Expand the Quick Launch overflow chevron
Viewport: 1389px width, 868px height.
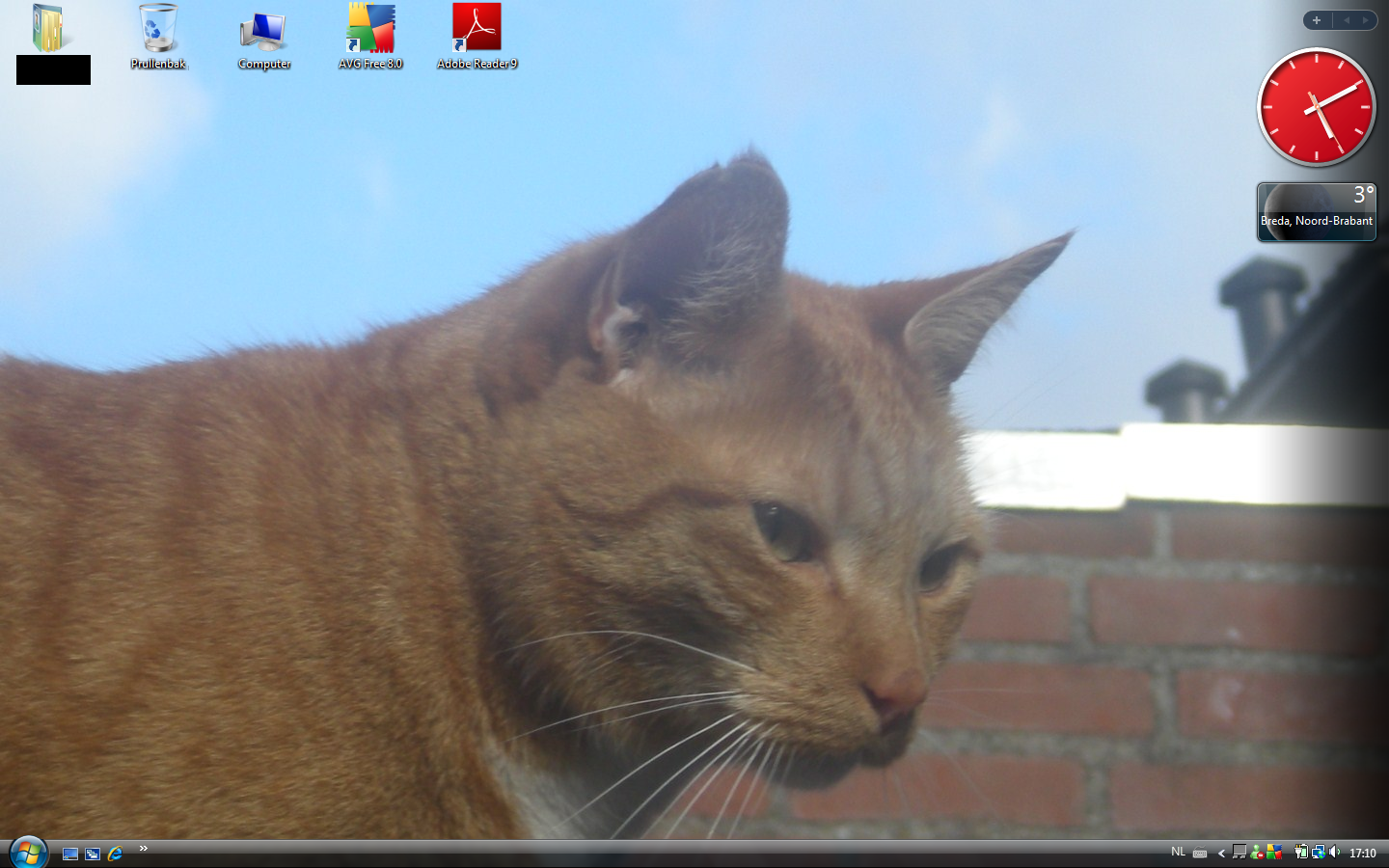pos(143,849)
